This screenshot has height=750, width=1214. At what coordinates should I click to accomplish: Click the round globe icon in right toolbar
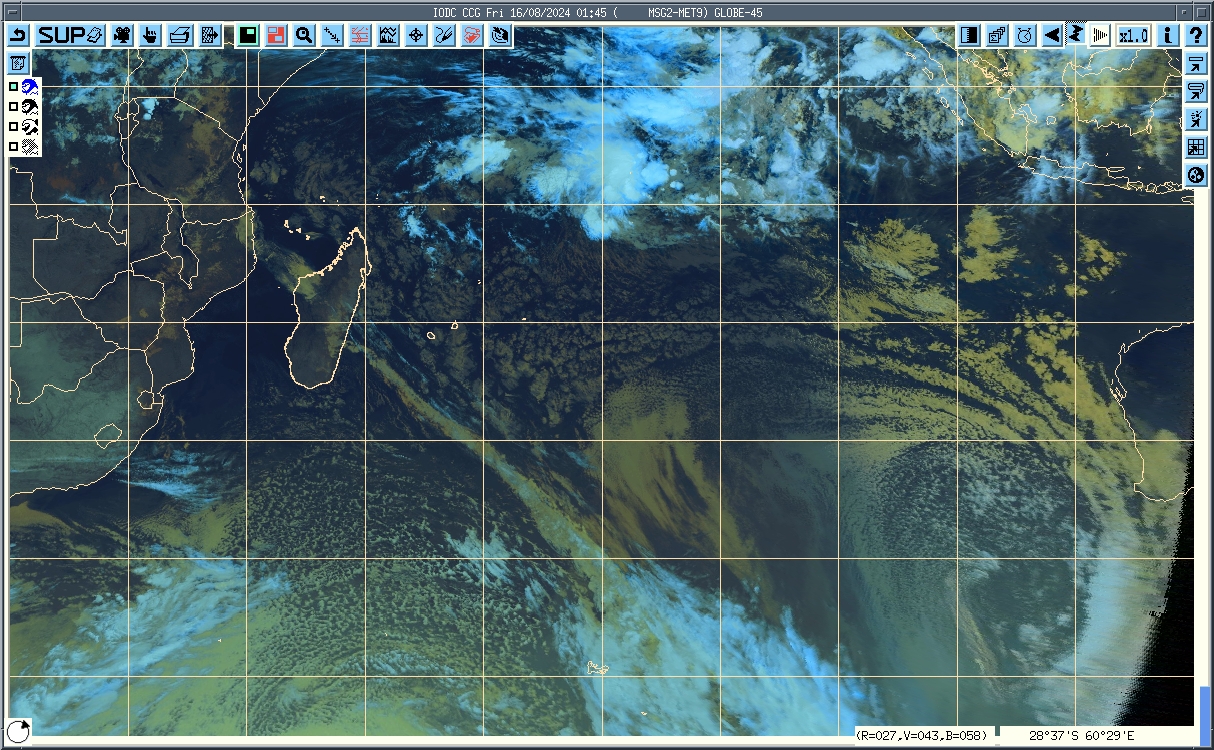point(1196,176)
